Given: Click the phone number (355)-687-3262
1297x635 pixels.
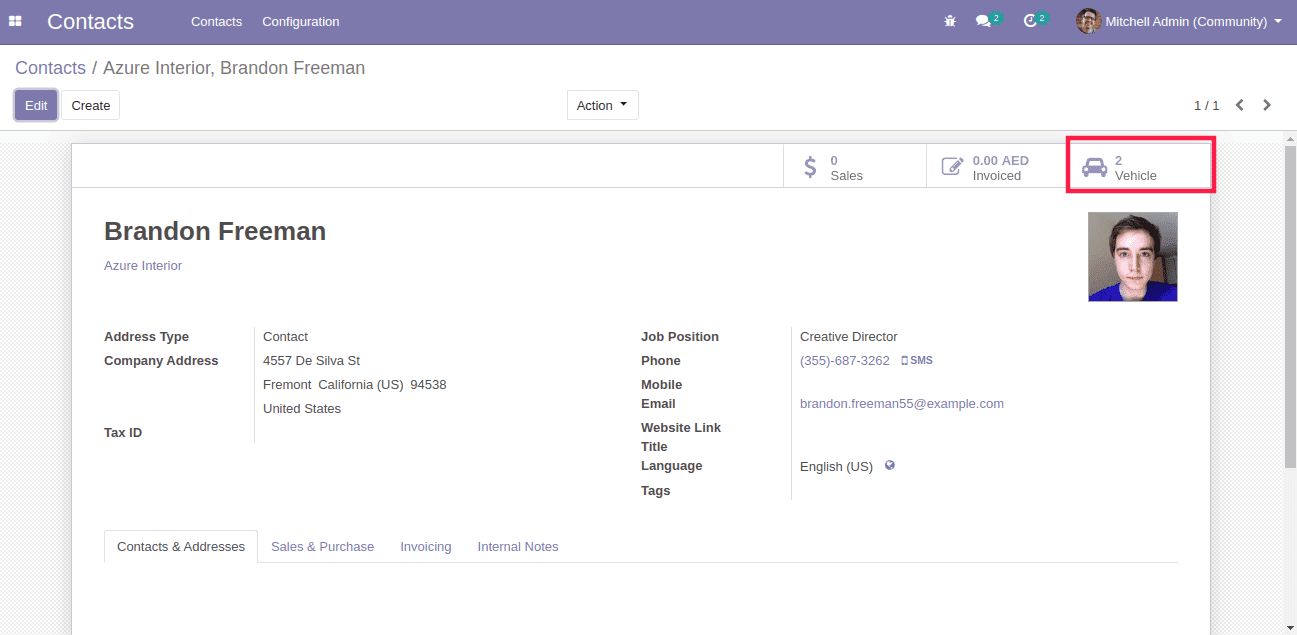Looking at the screenshot, I should [845, 361].
